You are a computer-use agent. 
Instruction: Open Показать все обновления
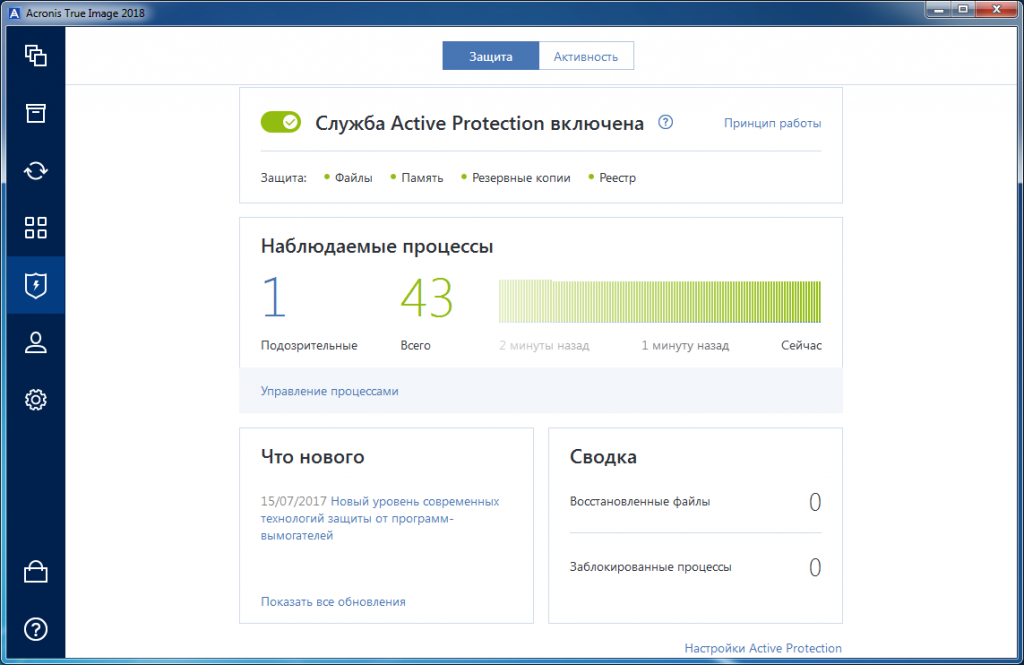pos(332,601)
